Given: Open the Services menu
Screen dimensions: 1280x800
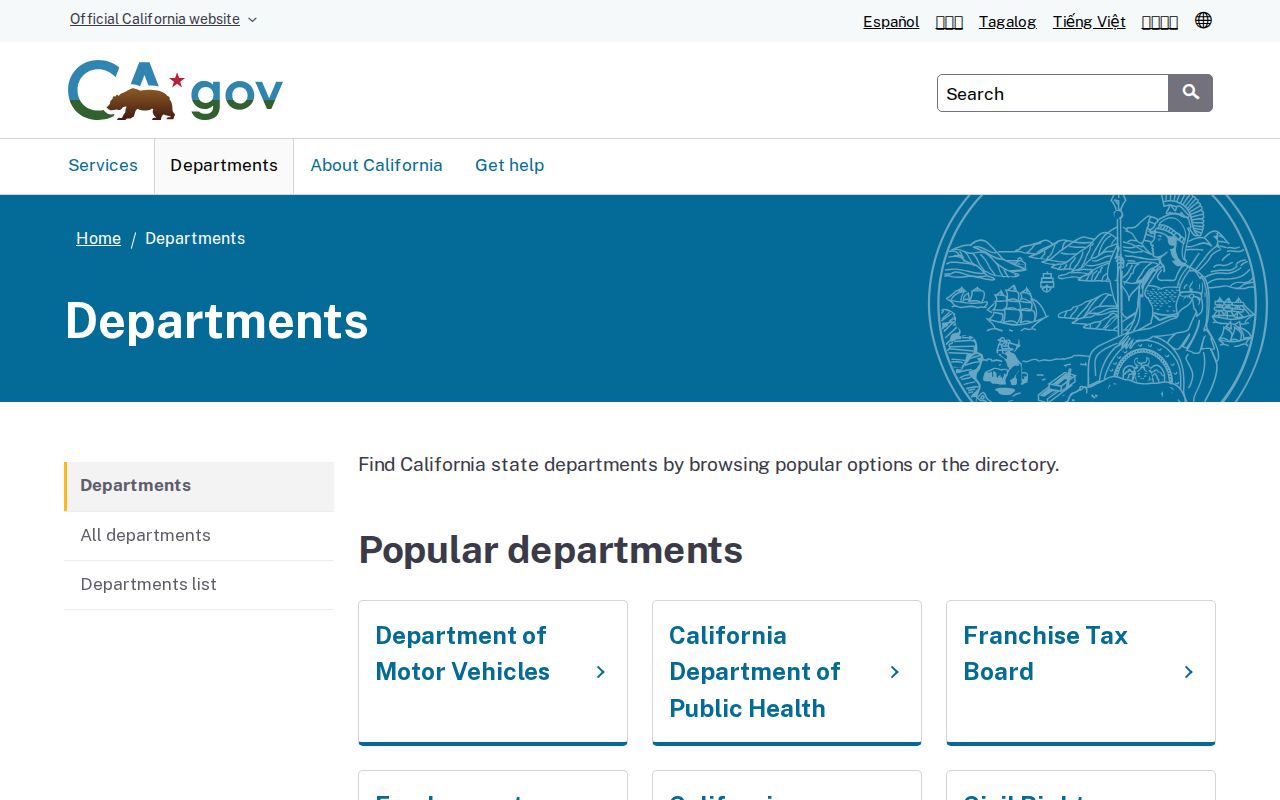Looking at the screenshot, I should [103, 166].
